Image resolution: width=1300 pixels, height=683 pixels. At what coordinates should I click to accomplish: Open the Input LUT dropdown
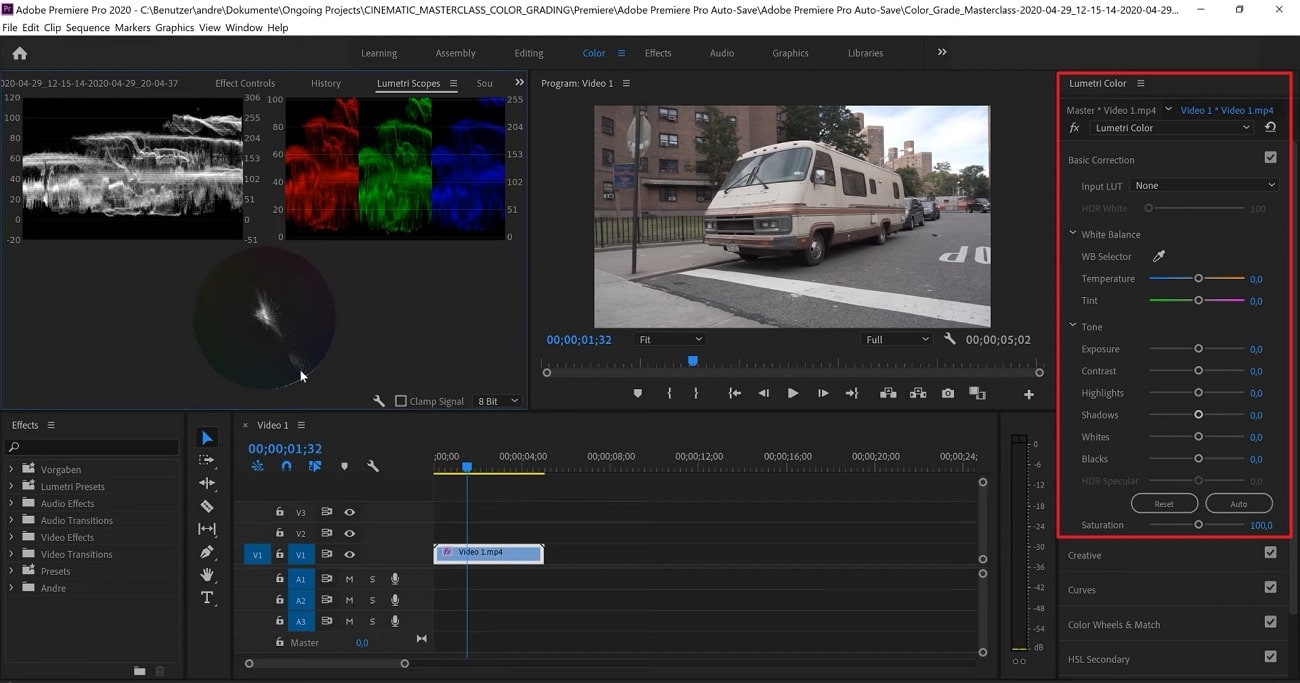point(1204,186)
